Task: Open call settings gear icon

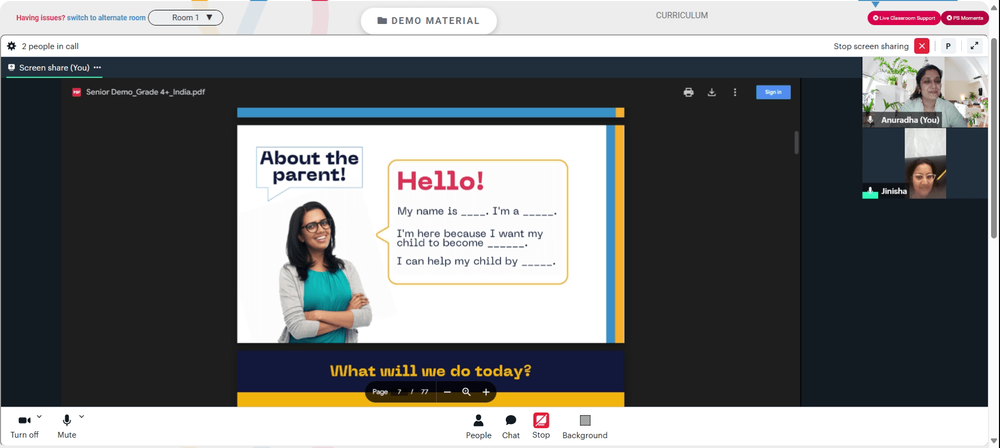Action: coord(11,46)
